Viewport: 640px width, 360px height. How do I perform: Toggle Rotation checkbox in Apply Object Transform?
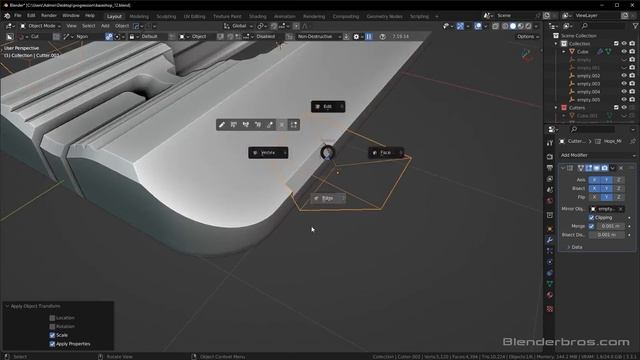pos(52,326)
